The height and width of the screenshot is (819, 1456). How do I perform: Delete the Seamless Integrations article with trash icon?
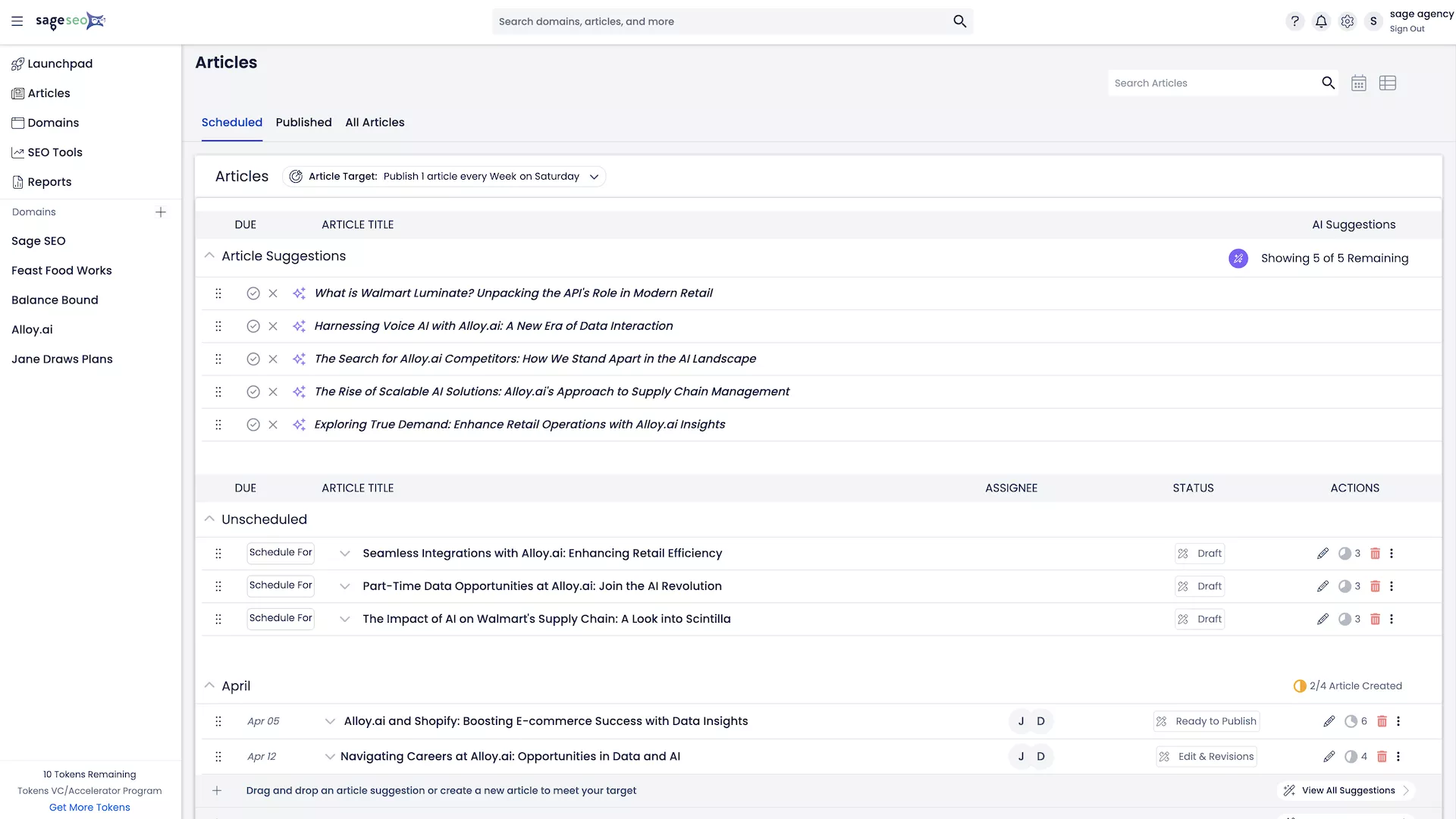pyautogui.click(x=1375, y=554)
